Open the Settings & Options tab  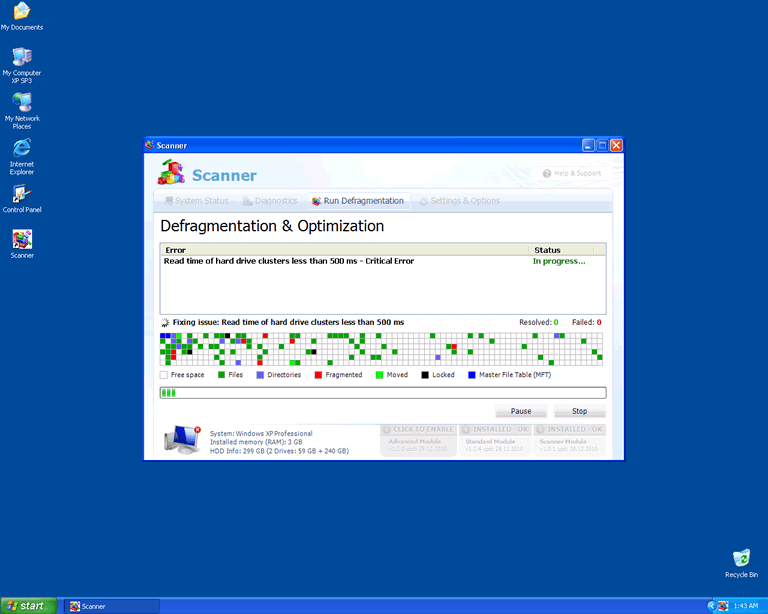[x=459, y=201]
